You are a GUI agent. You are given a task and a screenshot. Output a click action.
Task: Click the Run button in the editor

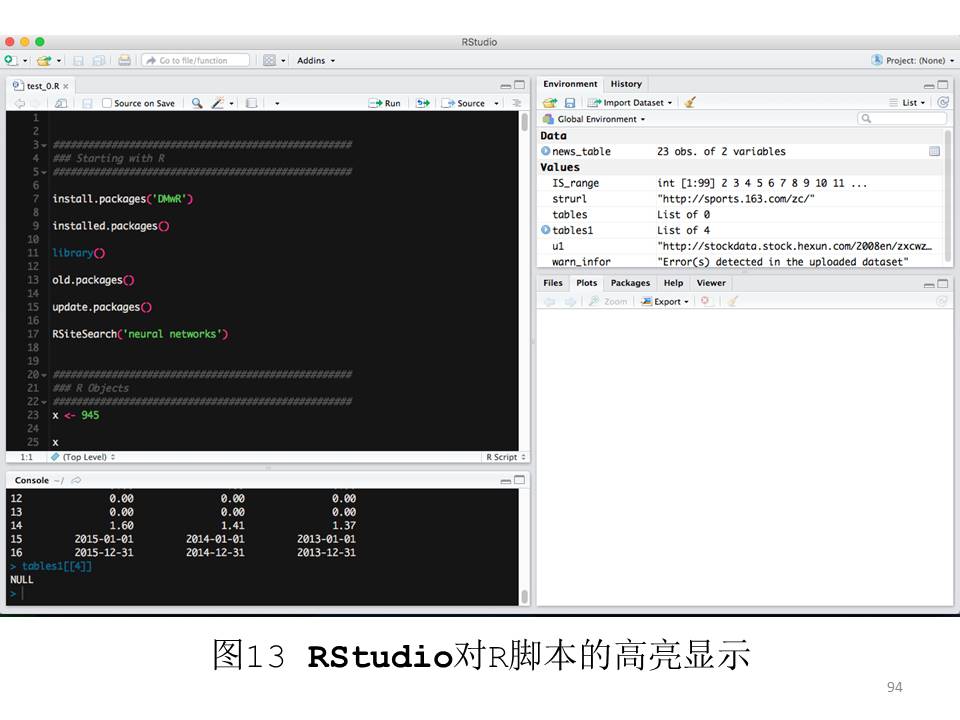point(385,103)
